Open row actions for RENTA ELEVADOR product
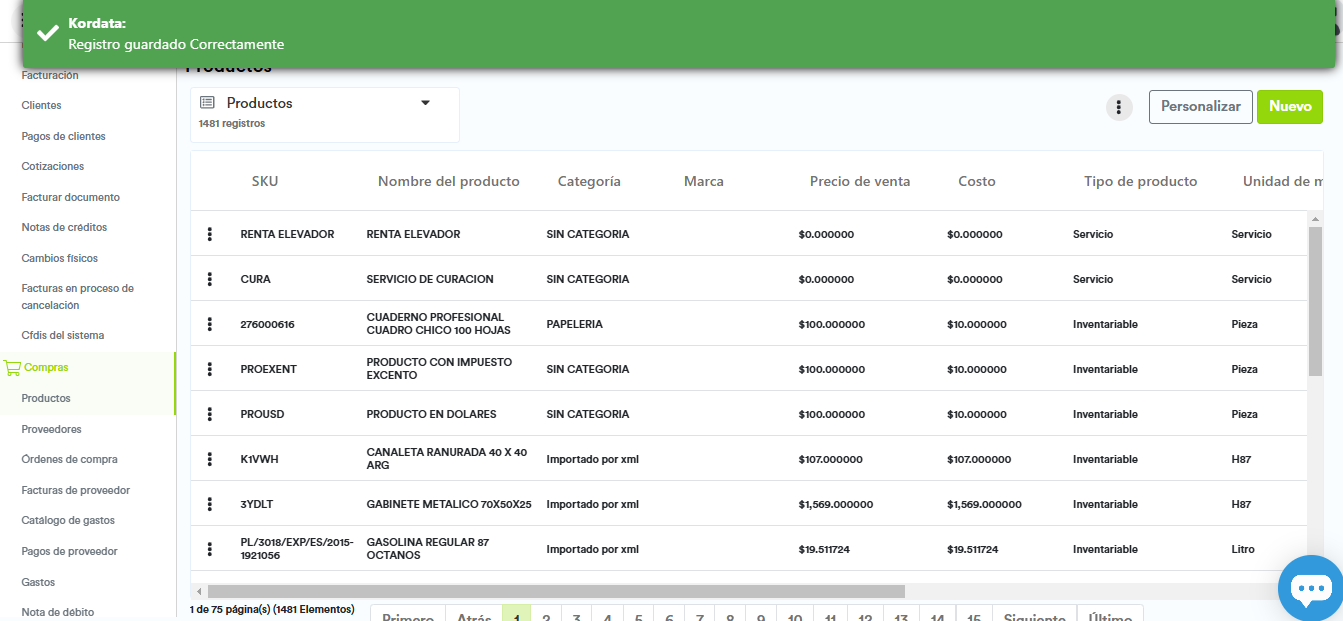 pos(210,234)
